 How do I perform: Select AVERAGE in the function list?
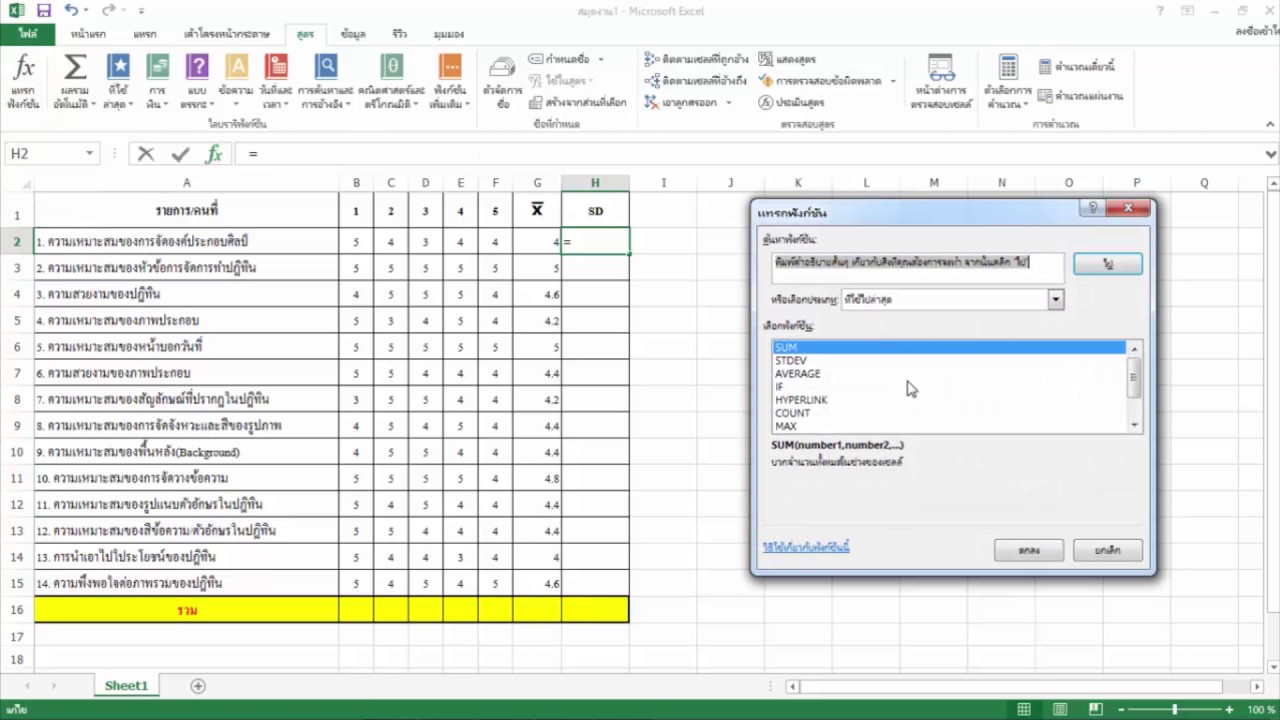pos(950,374)
